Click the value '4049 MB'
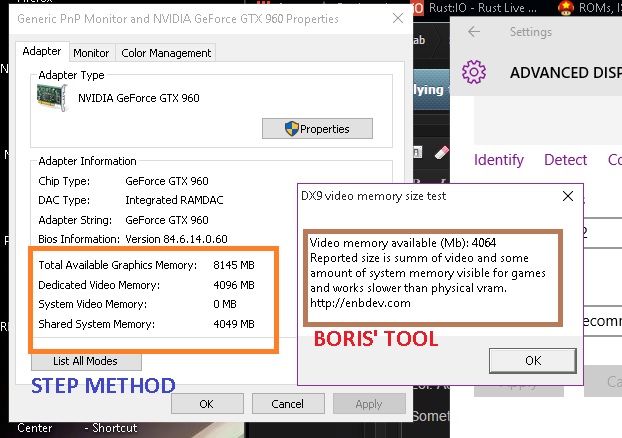 click(234, 324)
